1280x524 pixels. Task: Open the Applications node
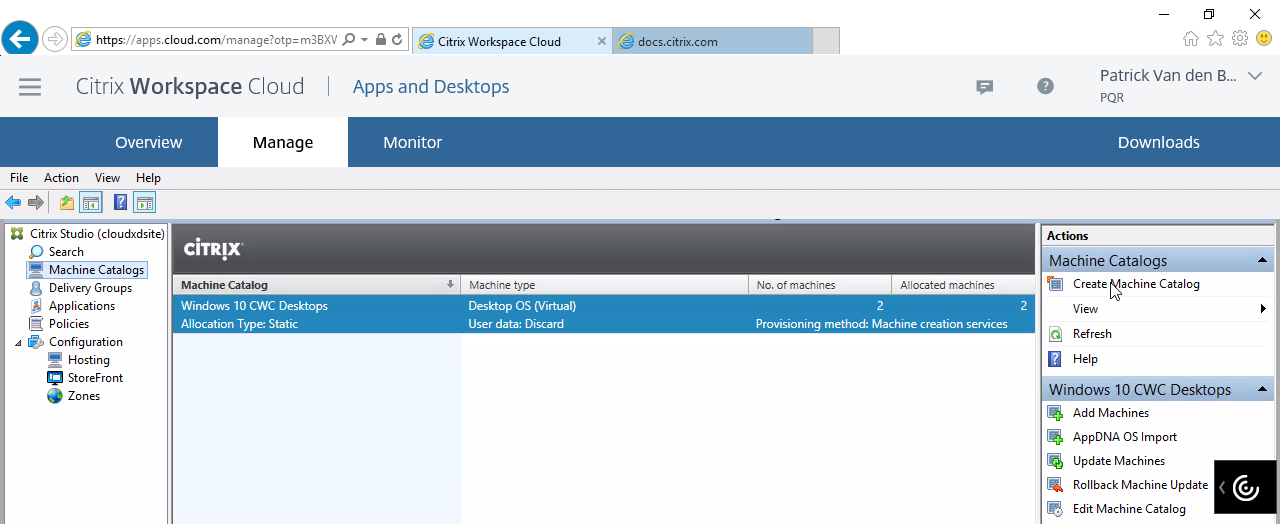point(82,306)
